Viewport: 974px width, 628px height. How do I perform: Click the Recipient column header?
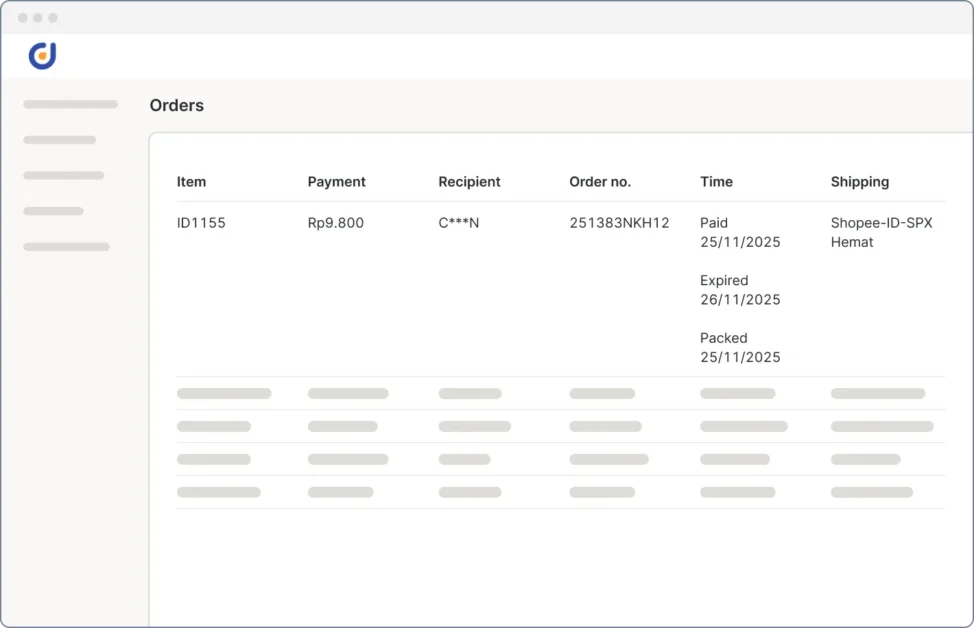click(469, 182)
